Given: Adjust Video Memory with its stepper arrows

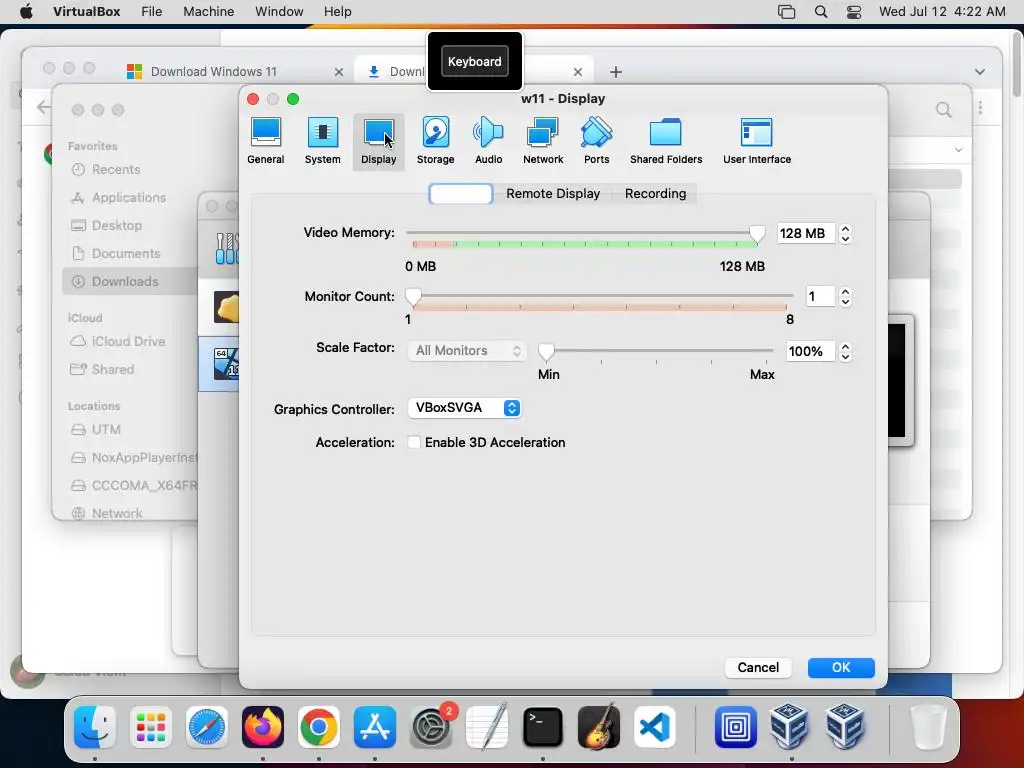Looking at the screenshot, I should point(845,233).
